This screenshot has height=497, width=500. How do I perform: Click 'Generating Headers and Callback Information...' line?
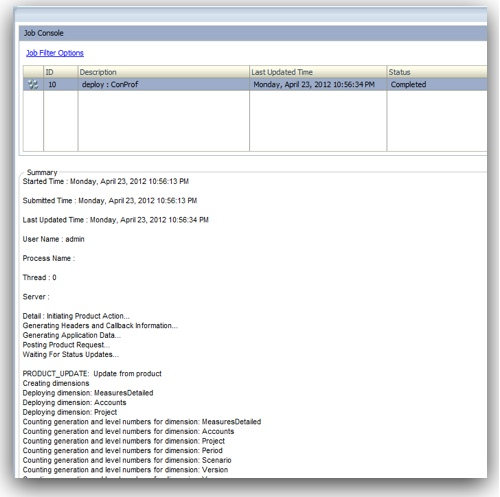click(x=100, y=326)
